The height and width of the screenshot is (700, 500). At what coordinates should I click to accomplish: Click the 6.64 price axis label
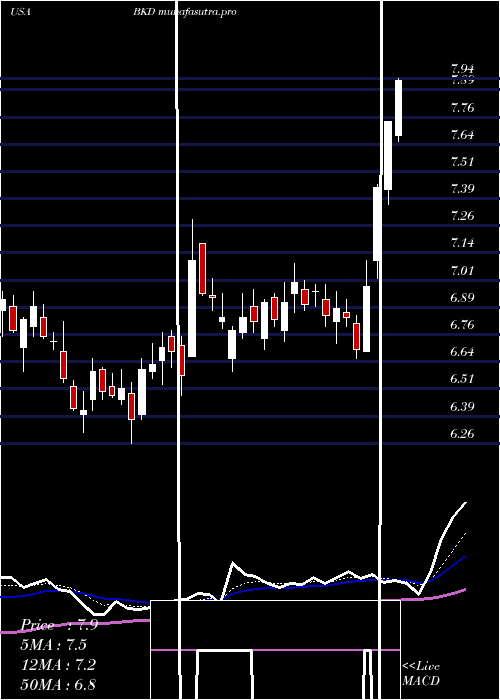click(462, 352)
